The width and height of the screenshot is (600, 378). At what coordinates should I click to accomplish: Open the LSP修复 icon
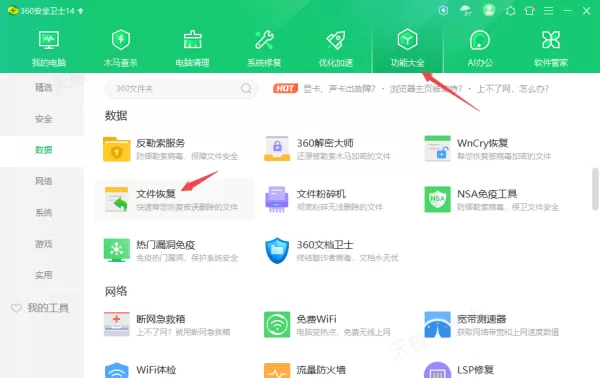tap(437, 370)
